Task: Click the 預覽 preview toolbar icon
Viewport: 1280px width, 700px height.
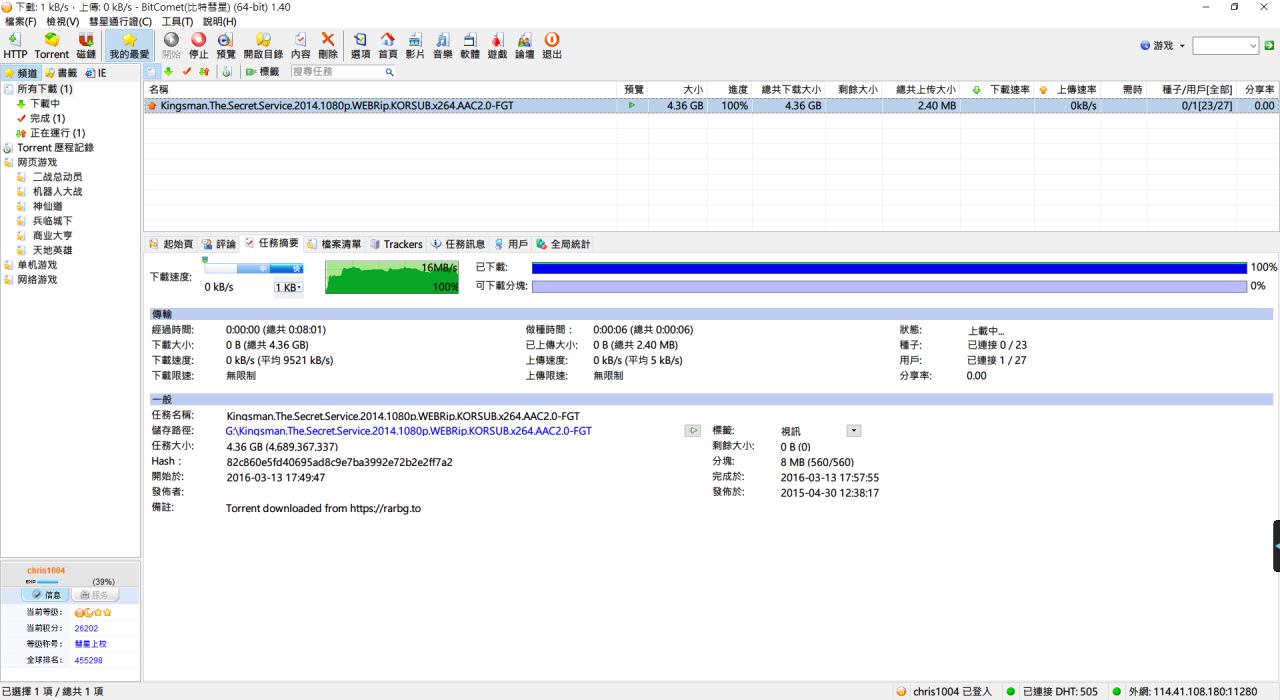Action: point(226,46)
